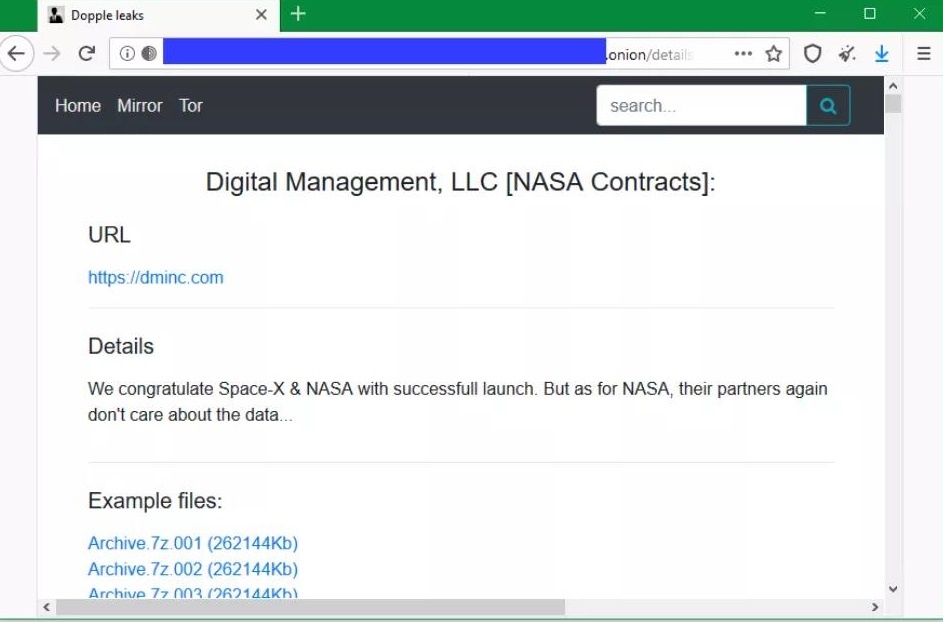Open the site information icon in address bar

coord(127,54)
